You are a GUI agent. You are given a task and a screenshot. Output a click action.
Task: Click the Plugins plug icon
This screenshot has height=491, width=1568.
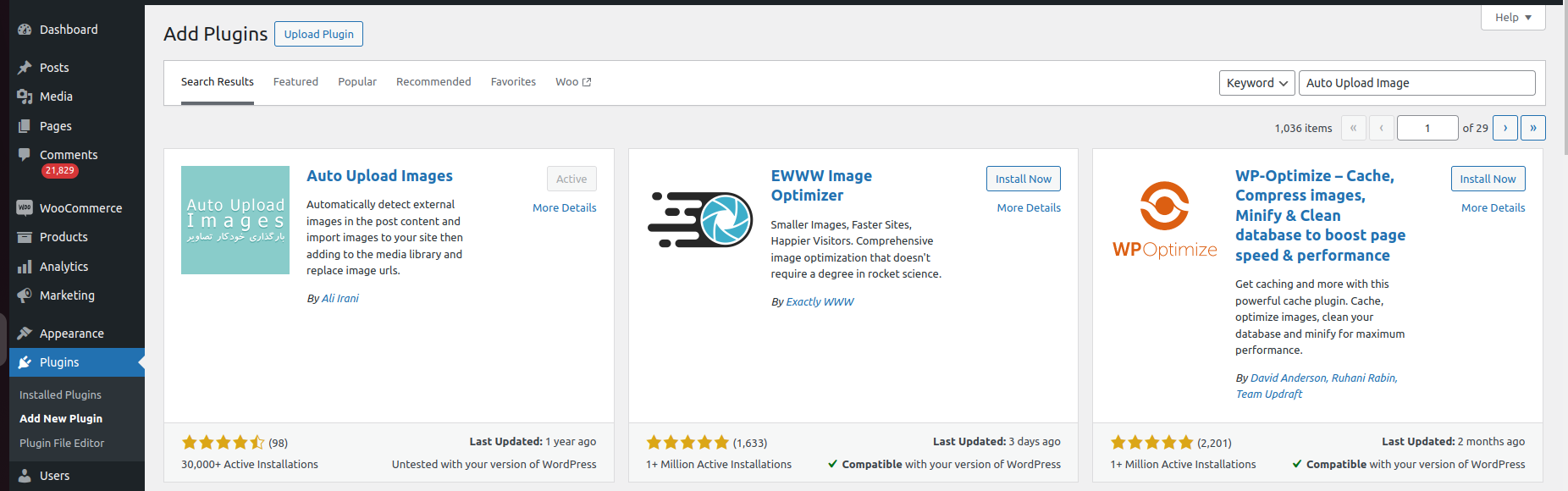[x=25, y=362]
